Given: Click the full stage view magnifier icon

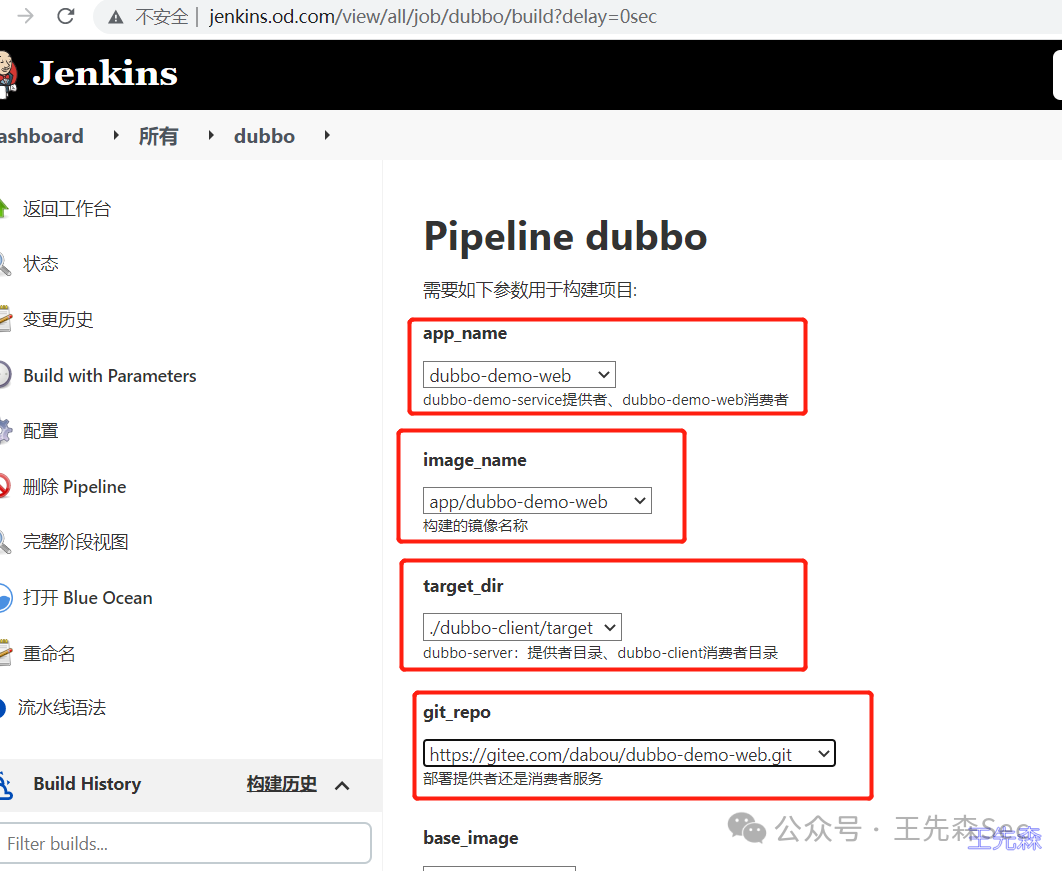Looking at the screenshot, I should click(5, 542).
